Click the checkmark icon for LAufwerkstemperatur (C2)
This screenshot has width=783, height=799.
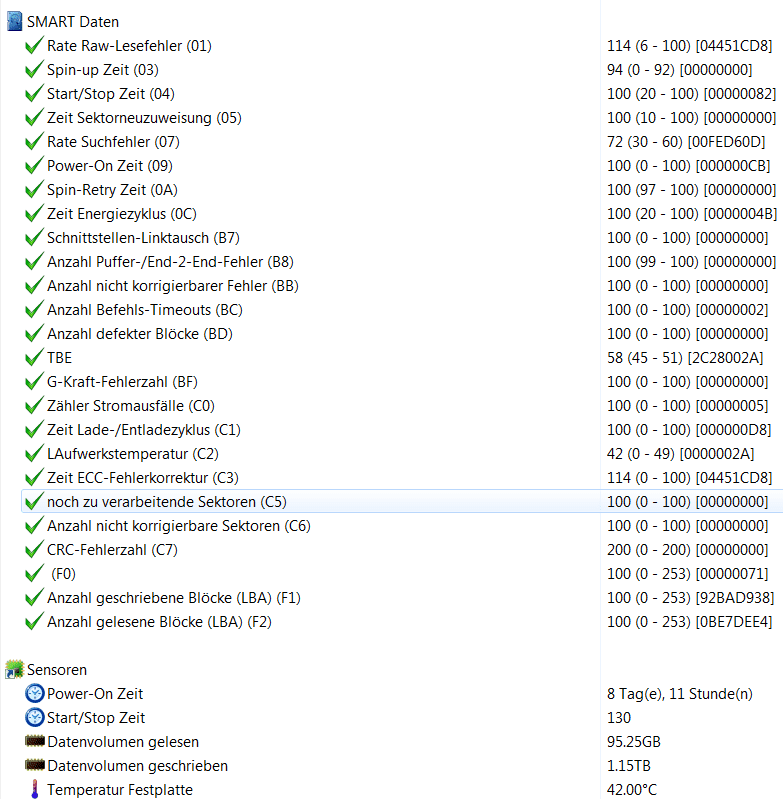34,453
